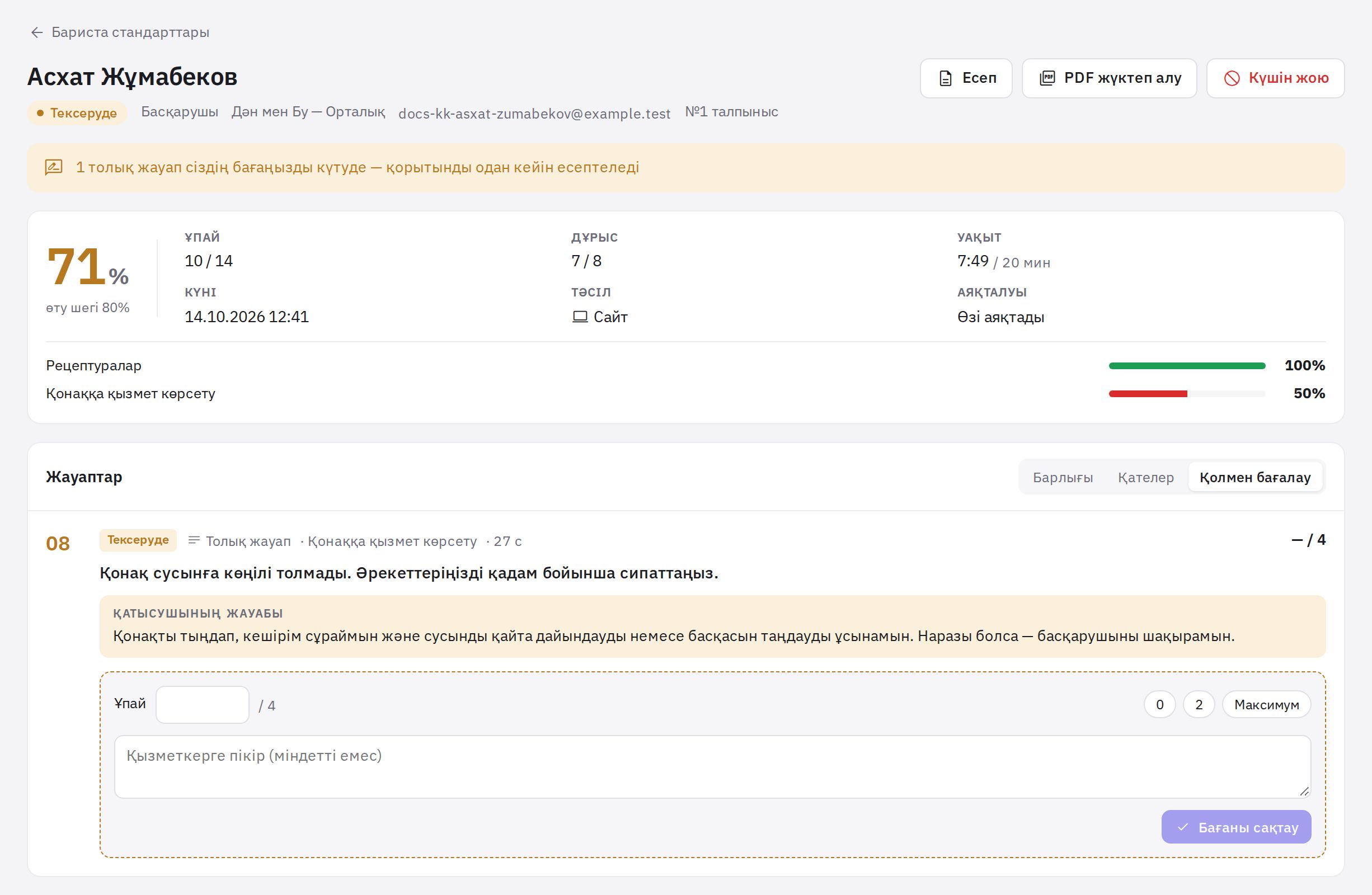The image size is (1372, 895).
Task: Set score with the 0 quick button
Action: 1159,704
